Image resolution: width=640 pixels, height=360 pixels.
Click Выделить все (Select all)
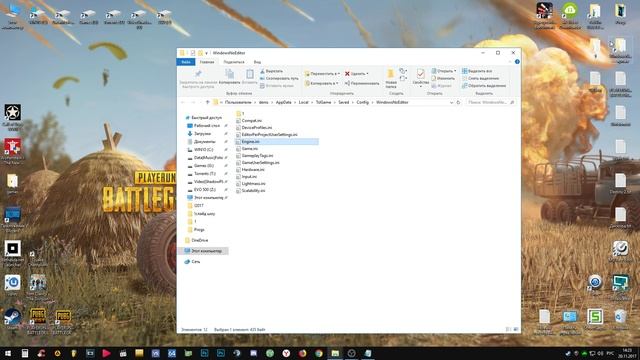coord(477,71)
